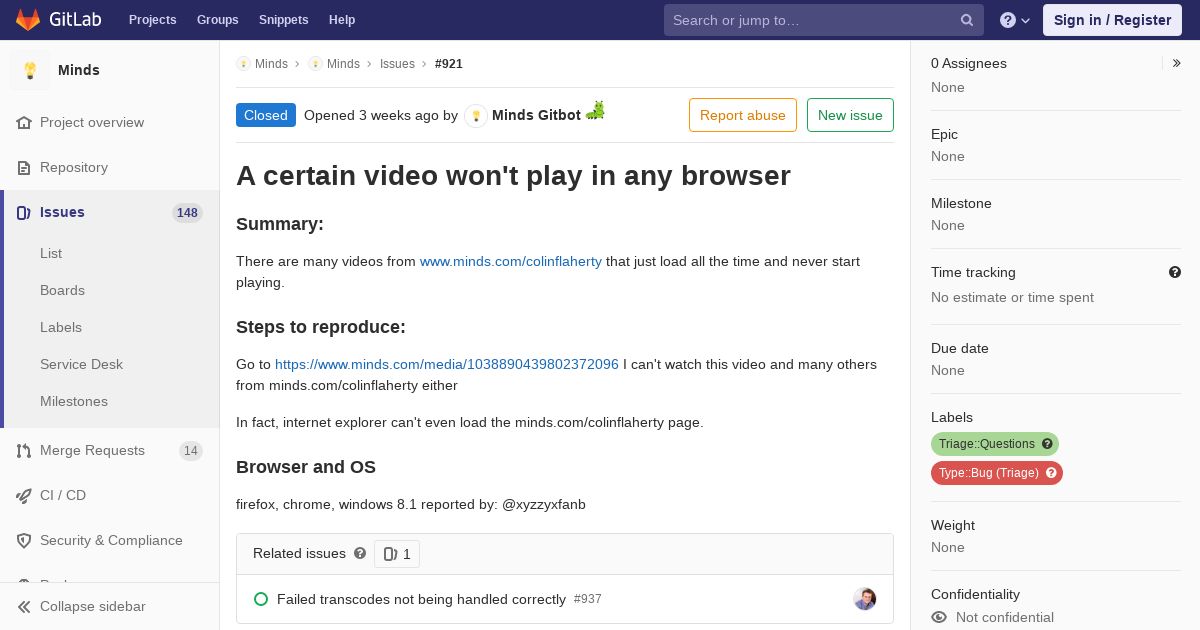1200x630 pixels.
Task: Click the blue Closed status badge
Action: click(266, 115)
